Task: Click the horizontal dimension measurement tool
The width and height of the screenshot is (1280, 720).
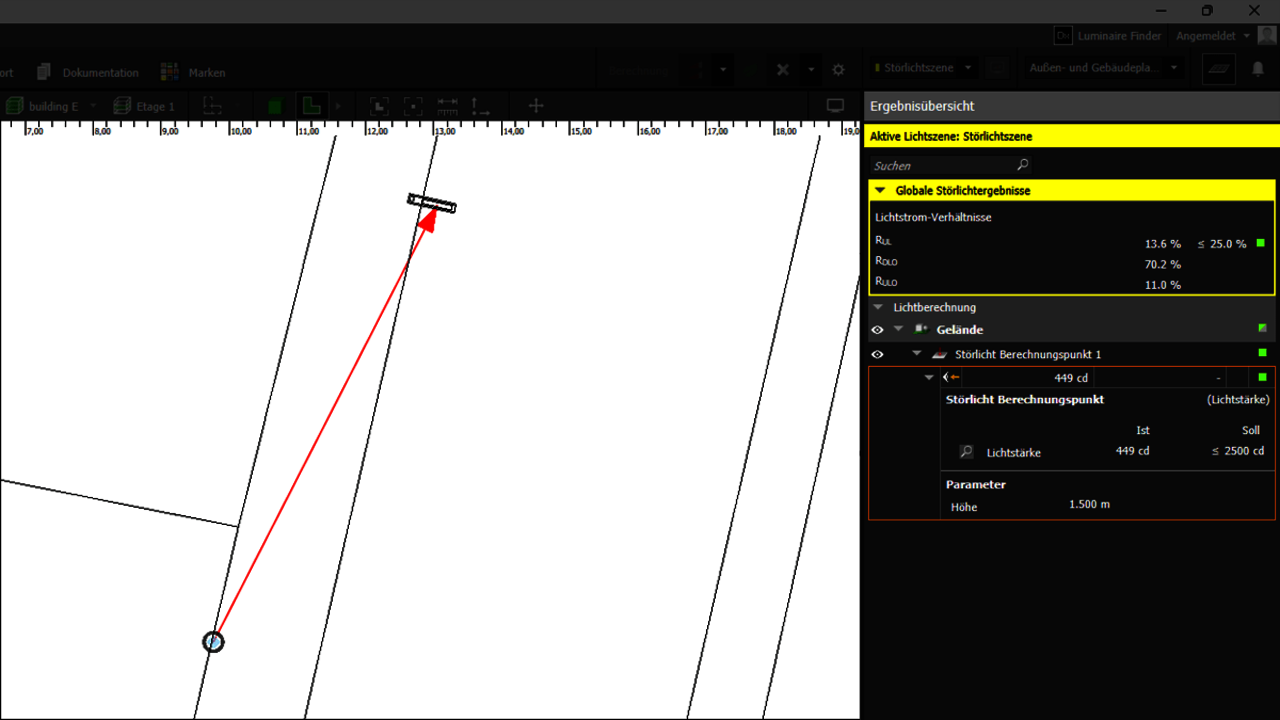Action: pyautogui.click(x=447, y=106)
